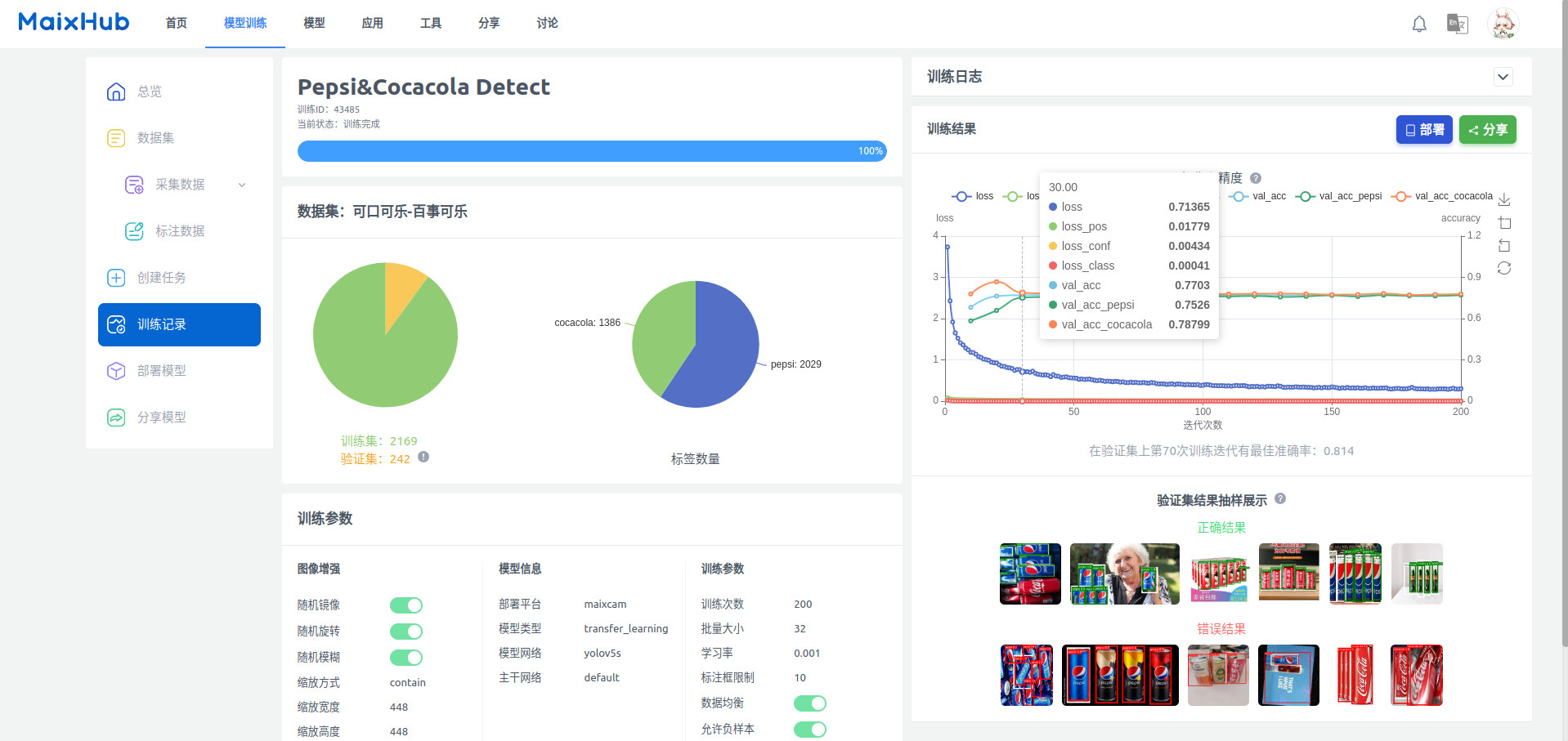Open the 模型 tab
This screenshot has height=741, width=1568.
[x=314, y=23]
